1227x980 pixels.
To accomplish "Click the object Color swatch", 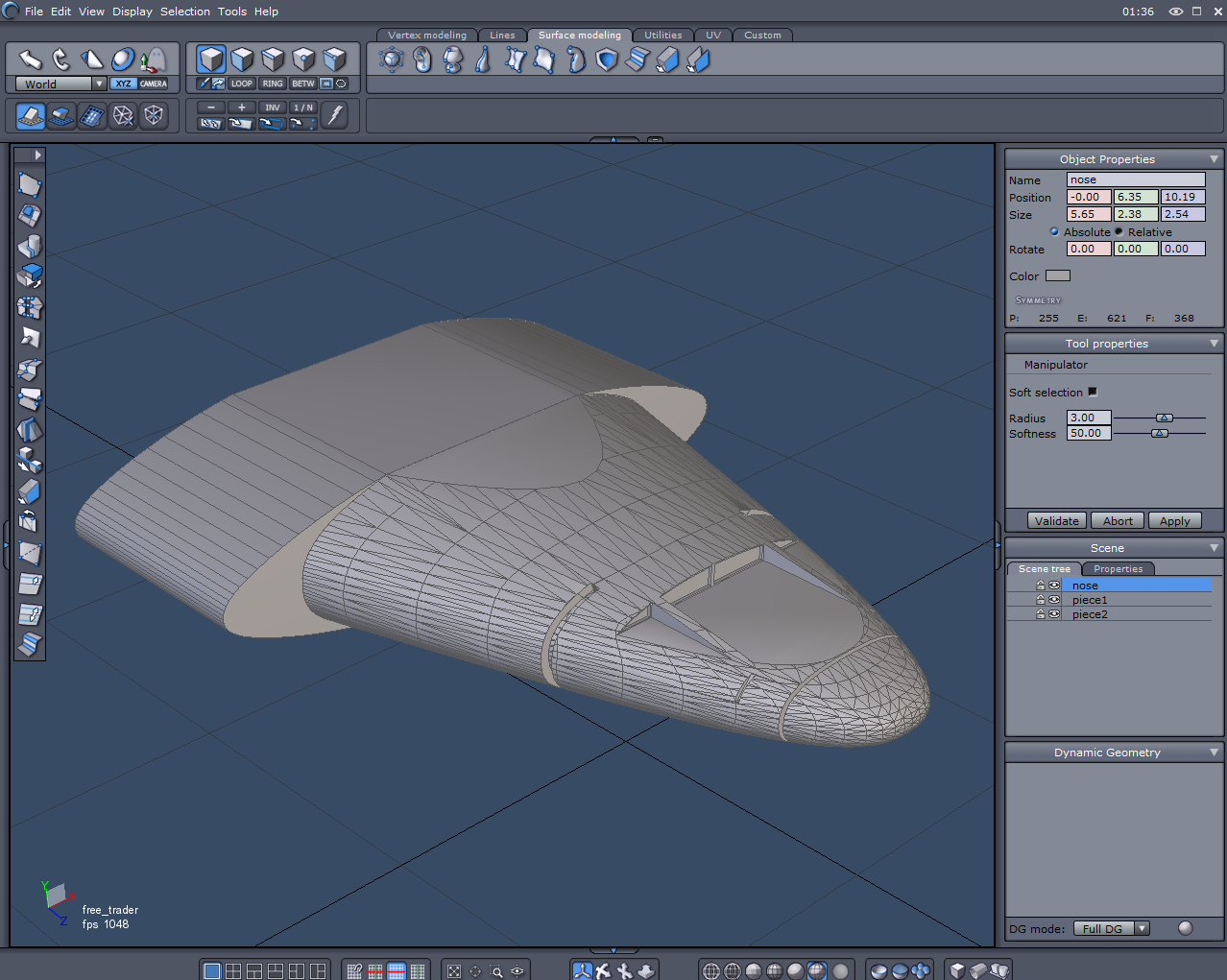I will point(1058,275).
